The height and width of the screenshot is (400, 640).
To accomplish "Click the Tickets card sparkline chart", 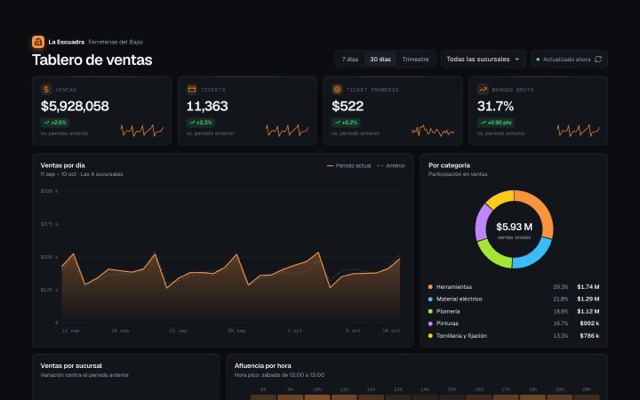I will pyautogui.click(x=287, y=131).
